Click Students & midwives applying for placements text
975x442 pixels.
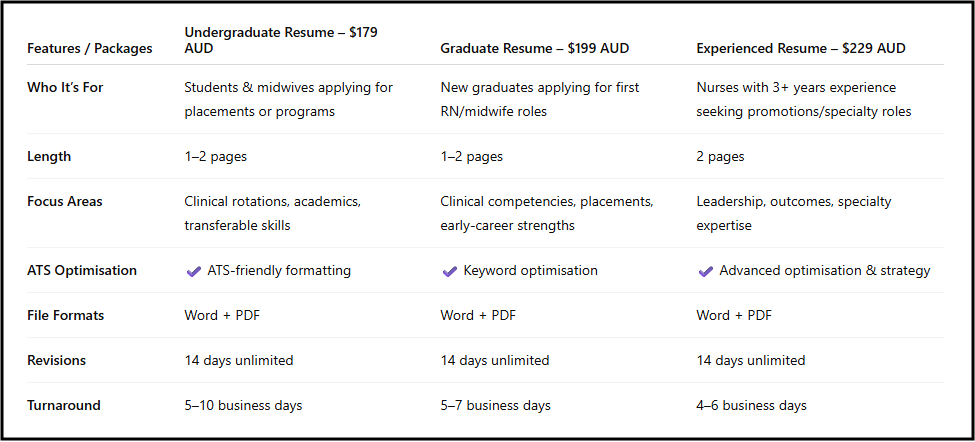click(289, 99)
